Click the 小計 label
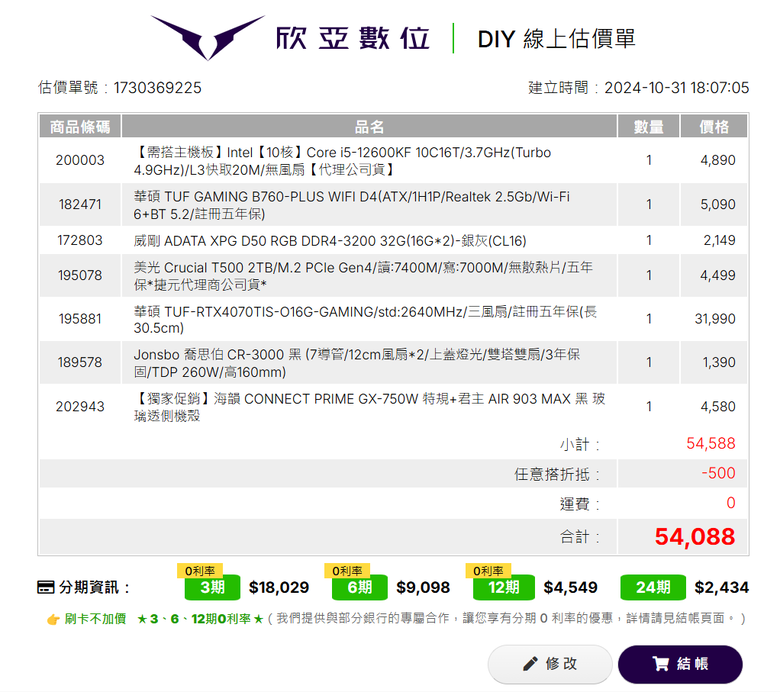The width and height of the screenshot is (780, 692). tap(580, 444)
